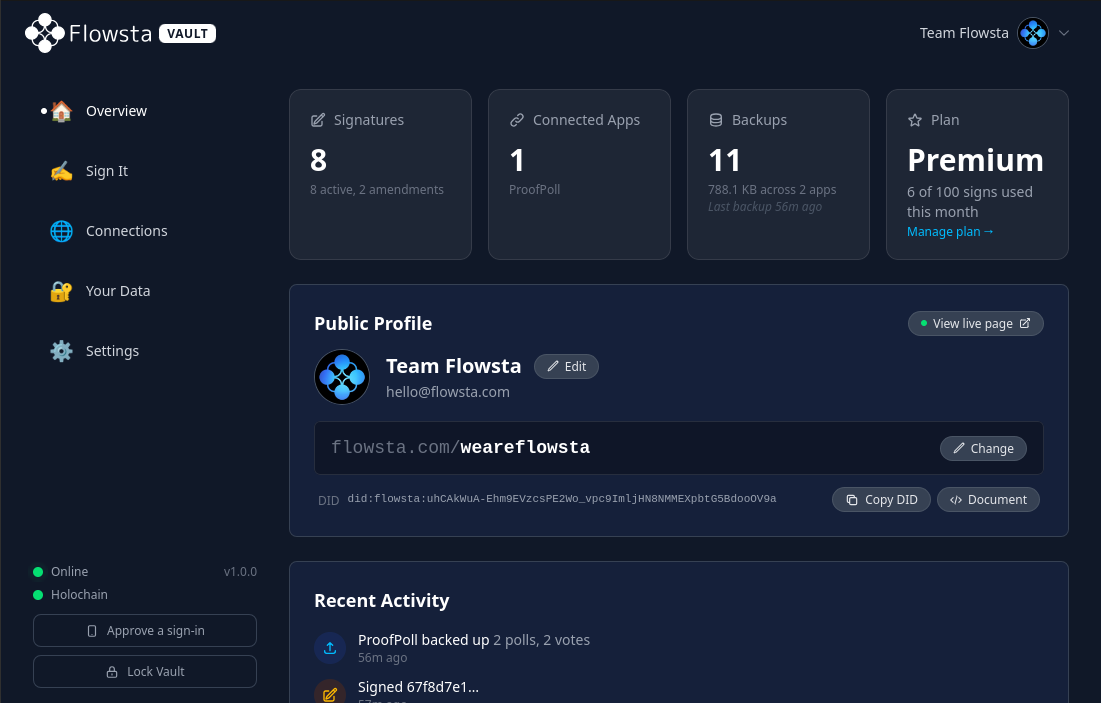Screen dimensions: 1101x703
Task: Click the Connected Apps link icon
Action: (517, 120)
